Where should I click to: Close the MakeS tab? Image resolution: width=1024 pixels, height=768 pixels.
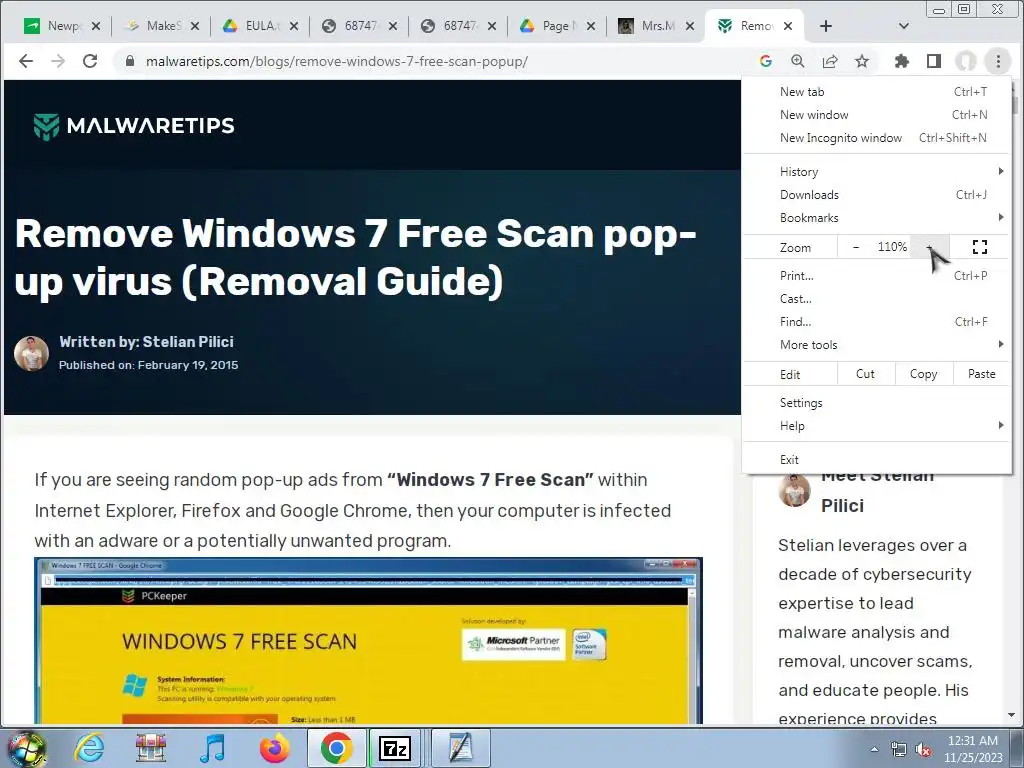195,26
